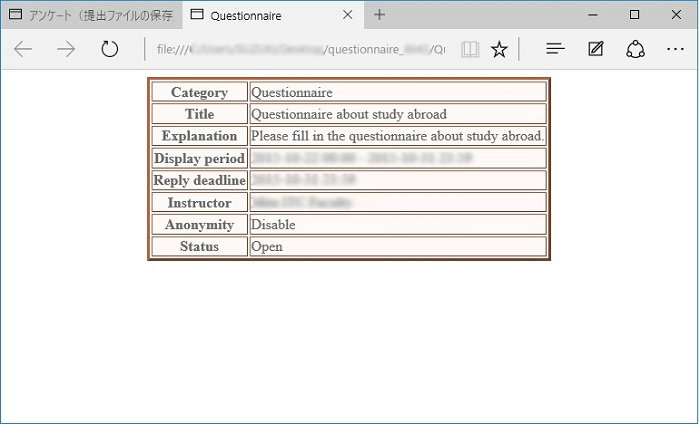
Task: Click the Anonymity value 'Disable'
Action: [x=271, y=224]
